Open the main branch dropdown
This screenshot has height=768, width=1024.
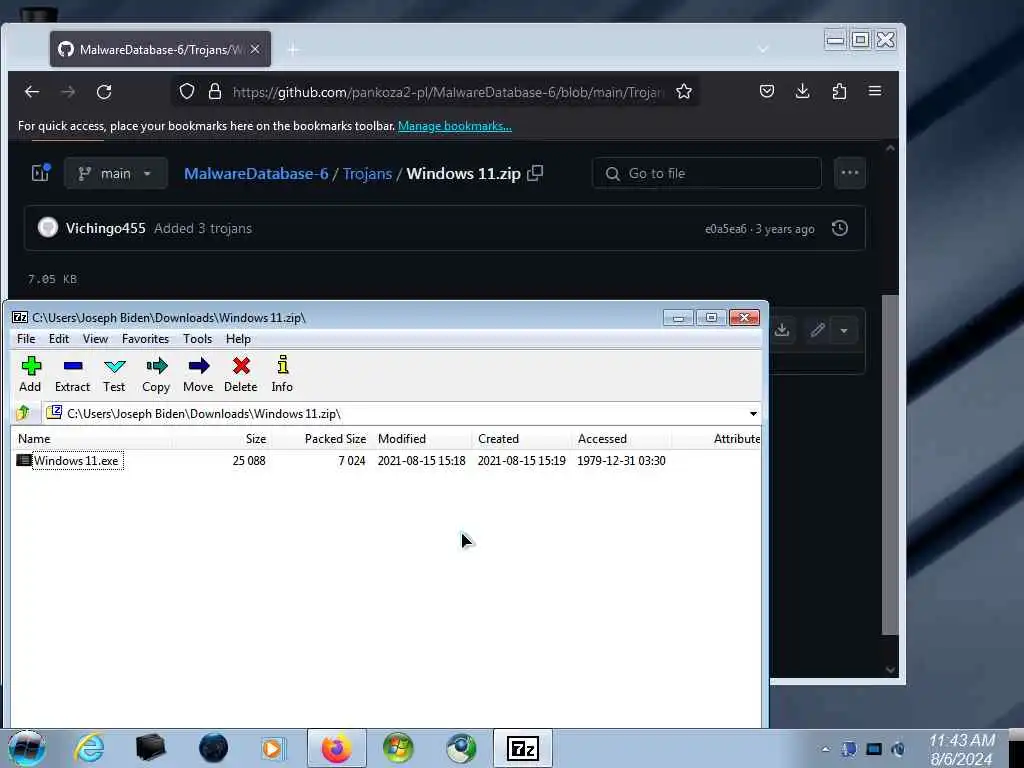point(116,173)
